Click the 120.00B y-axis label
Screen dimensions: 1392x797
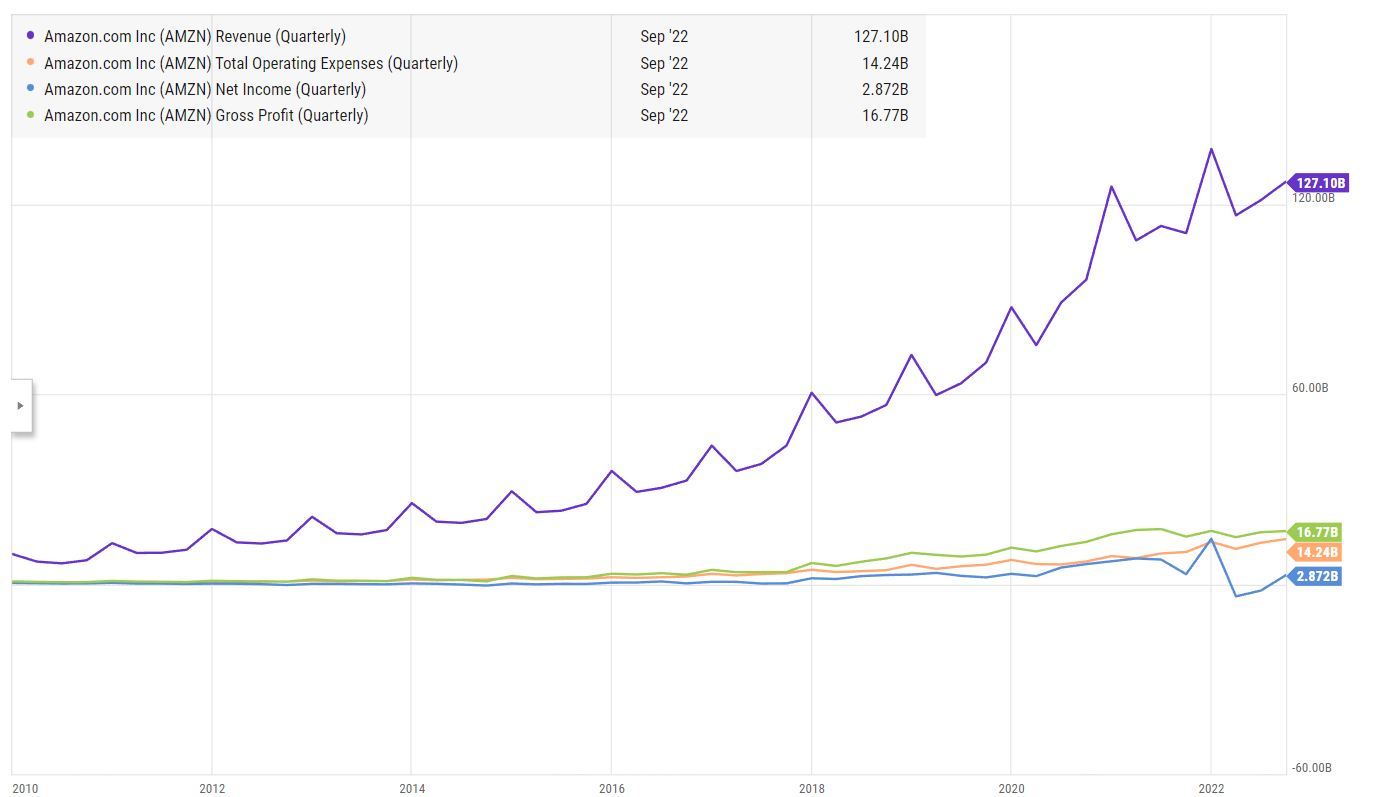(1313, 198)
